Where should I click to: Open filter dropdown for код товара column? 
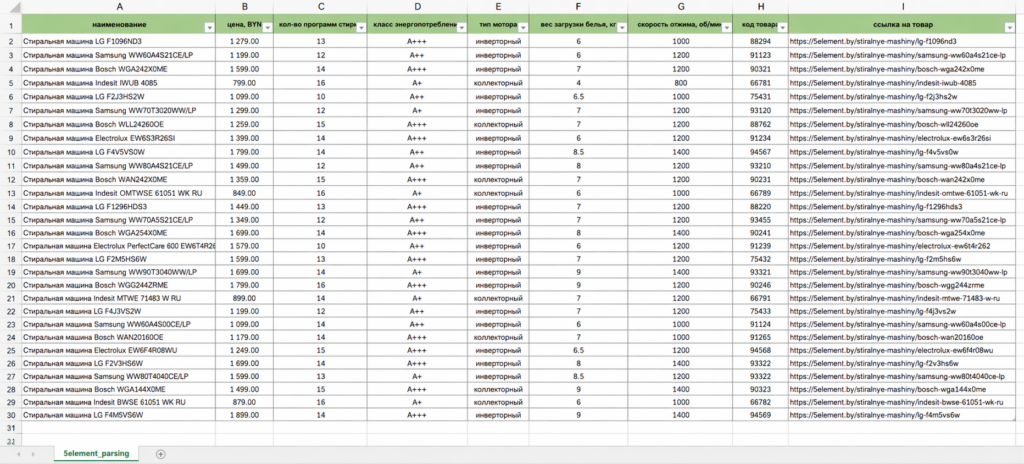click(782, 27)
